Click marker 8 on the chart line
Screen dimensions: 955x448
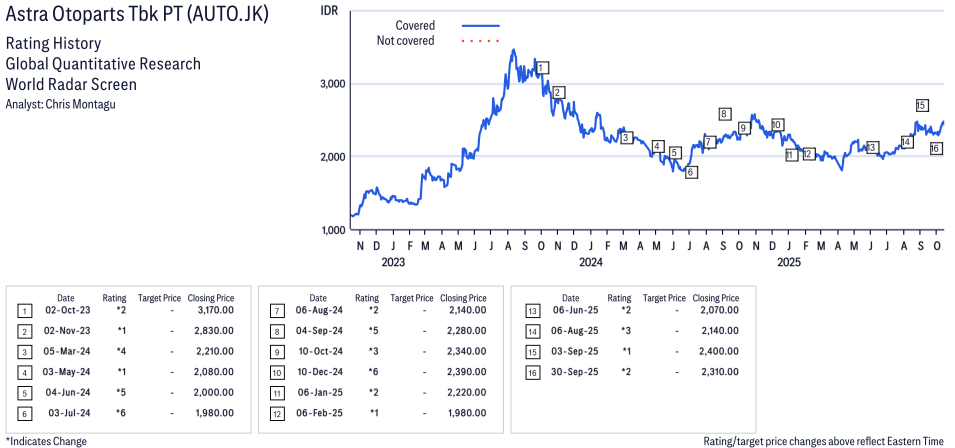click(x=724, y=114)
